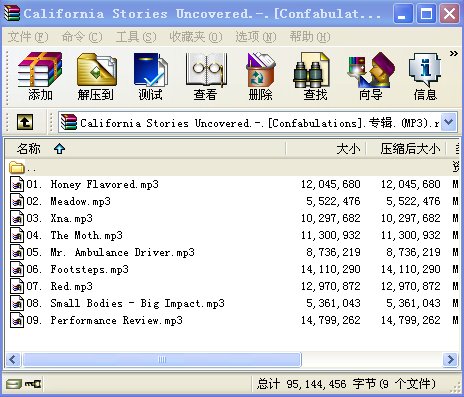Open the archive path dropdown arrow
464x397 pixels.
point(449,123)
